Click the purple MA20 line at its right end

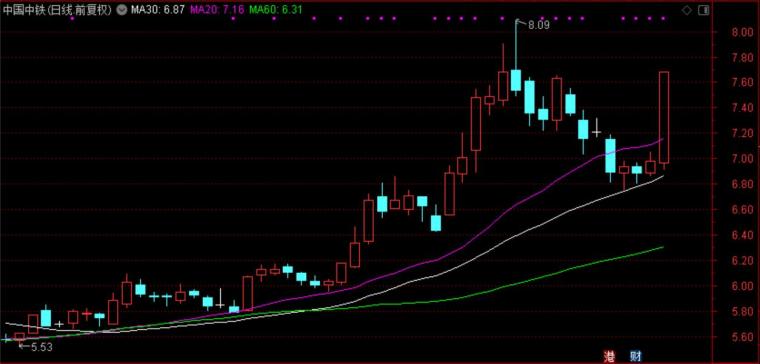[x=661, y=140]
